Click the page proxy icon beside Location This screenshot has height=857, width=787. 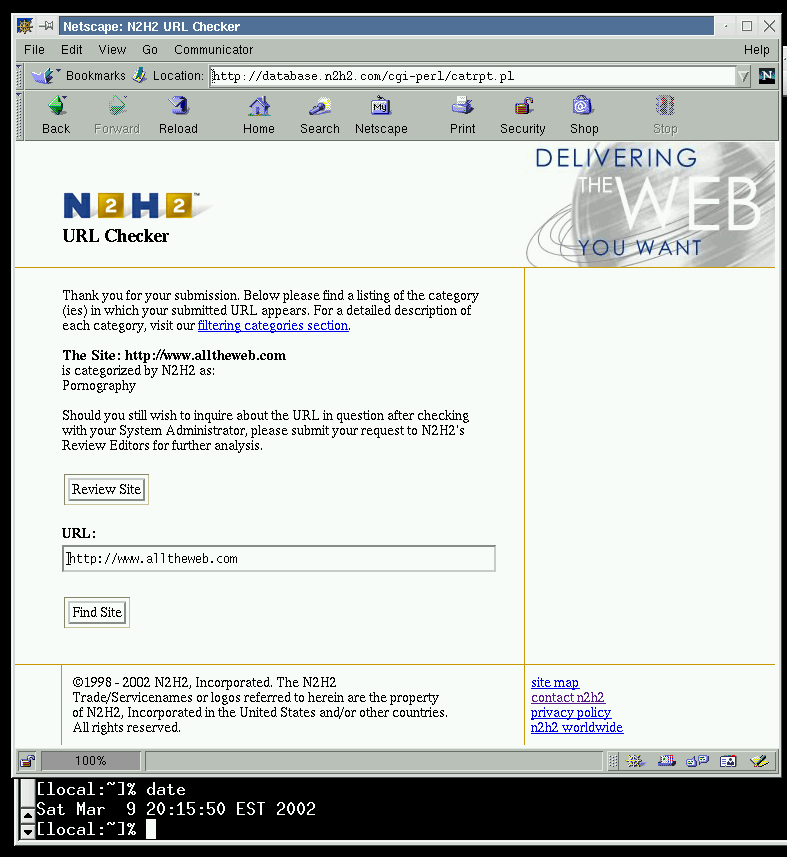click(x=140, y=75)
